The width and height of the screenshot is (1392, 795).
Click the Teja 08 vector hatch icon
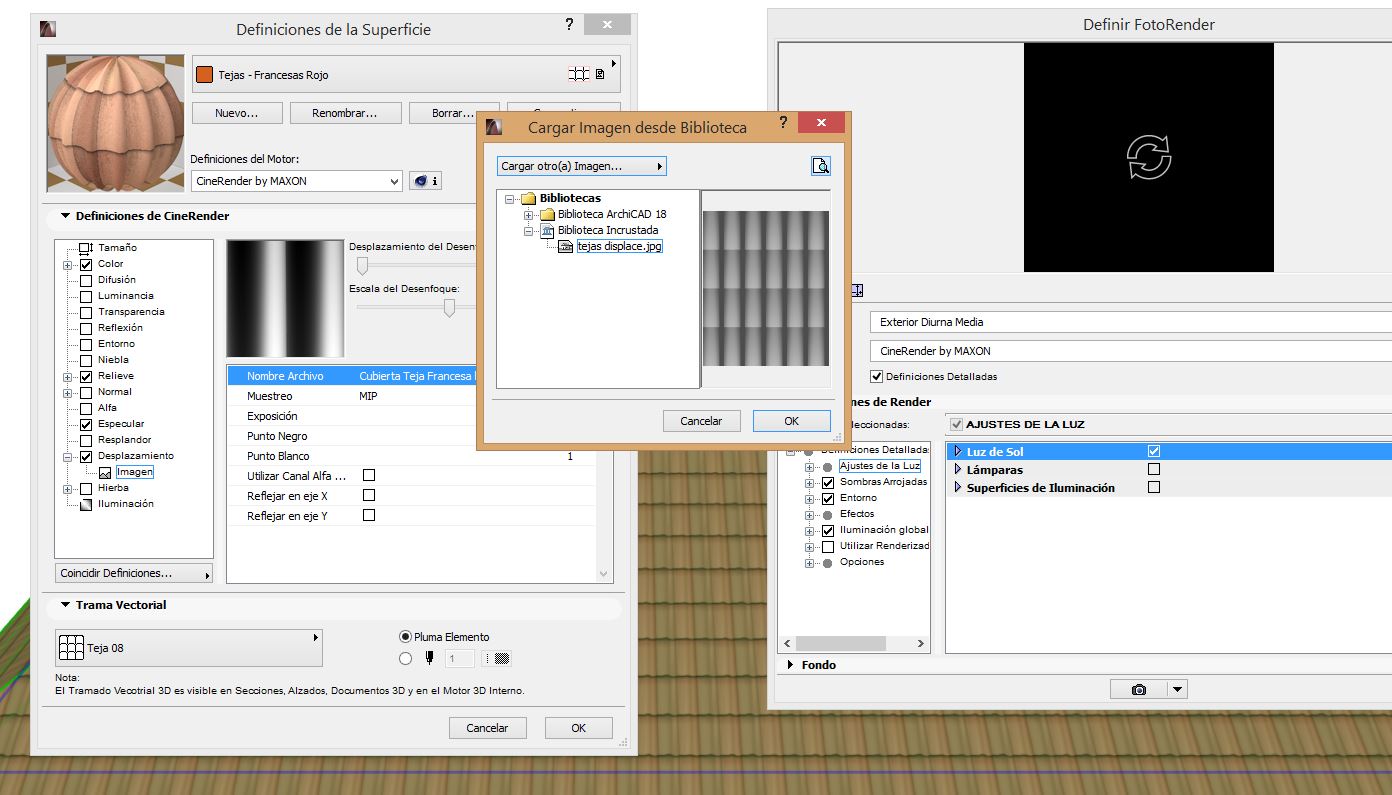pos(71,648)
